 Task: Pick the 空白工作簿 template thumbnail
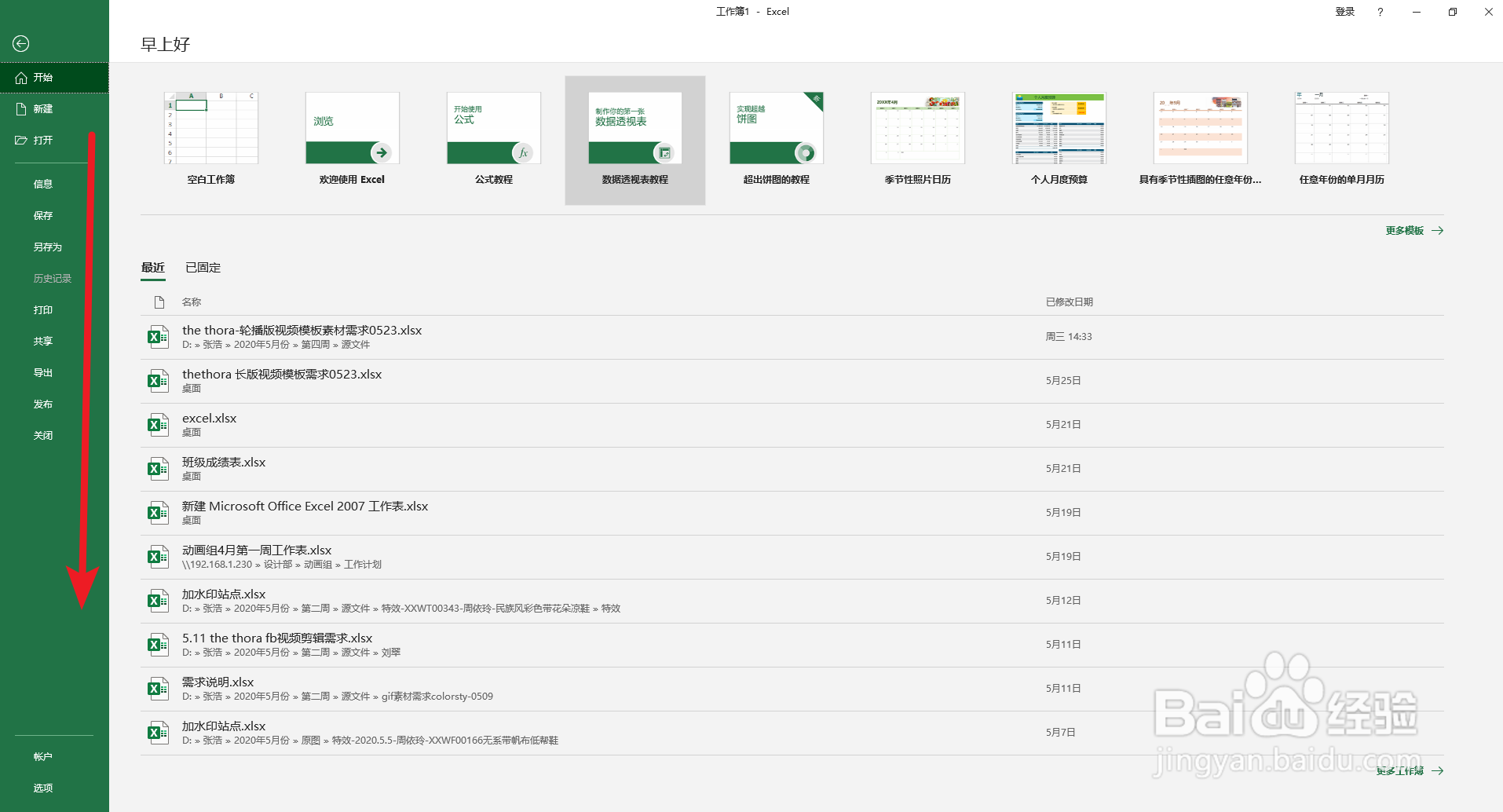point(211,128)
